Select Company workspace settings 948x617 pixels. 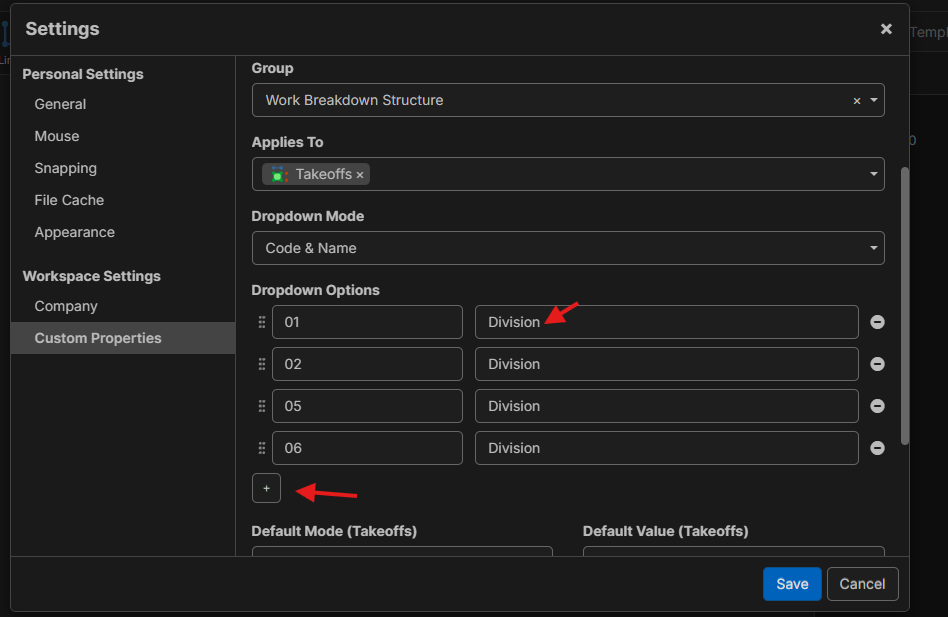pyautogui.click(x=66, y=306)
